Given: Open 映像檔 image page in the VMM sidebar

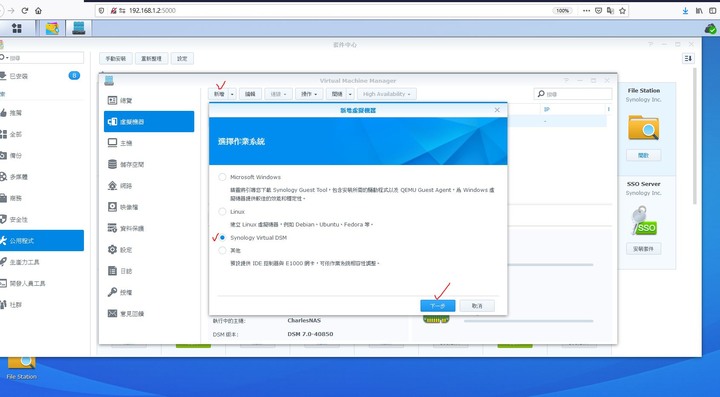Looking at the screenshot, I should tap(149, 207).
